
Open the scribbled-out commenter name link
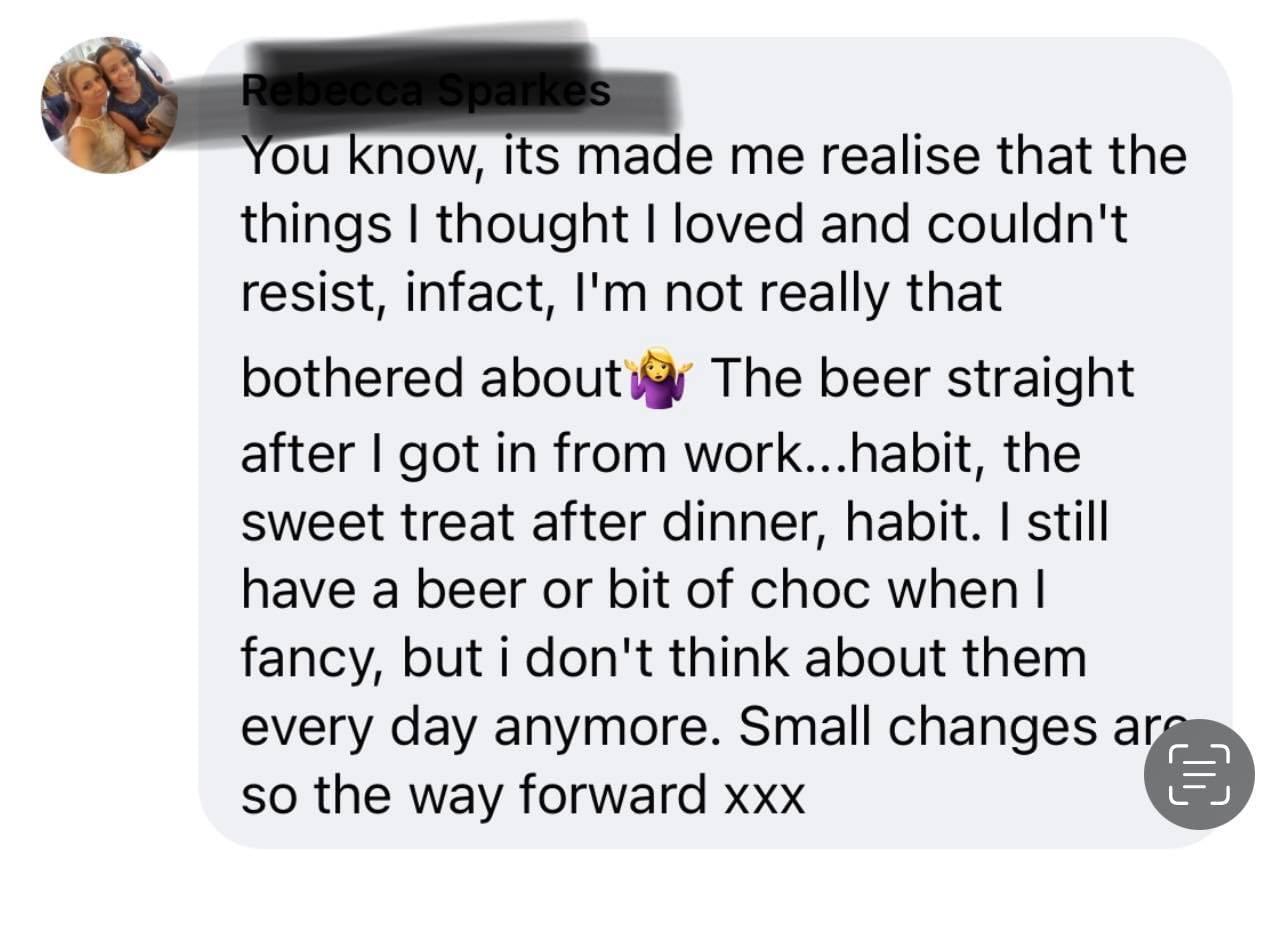click(427, 91)
